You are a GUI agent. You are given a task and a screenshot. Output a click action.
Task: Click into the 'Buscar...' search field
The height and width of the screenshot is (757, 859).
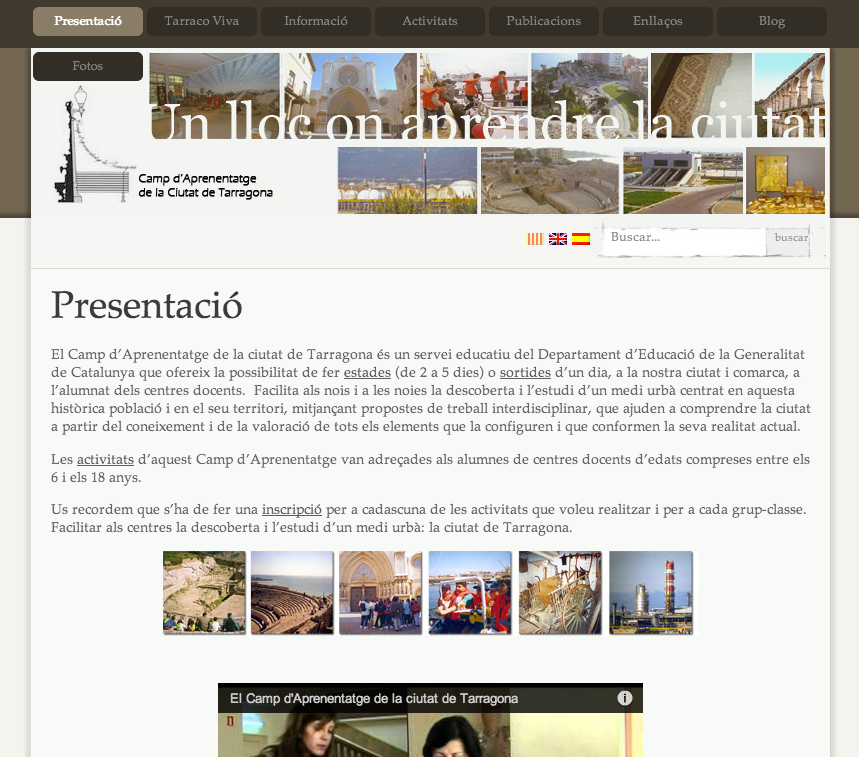coord(684,238)
